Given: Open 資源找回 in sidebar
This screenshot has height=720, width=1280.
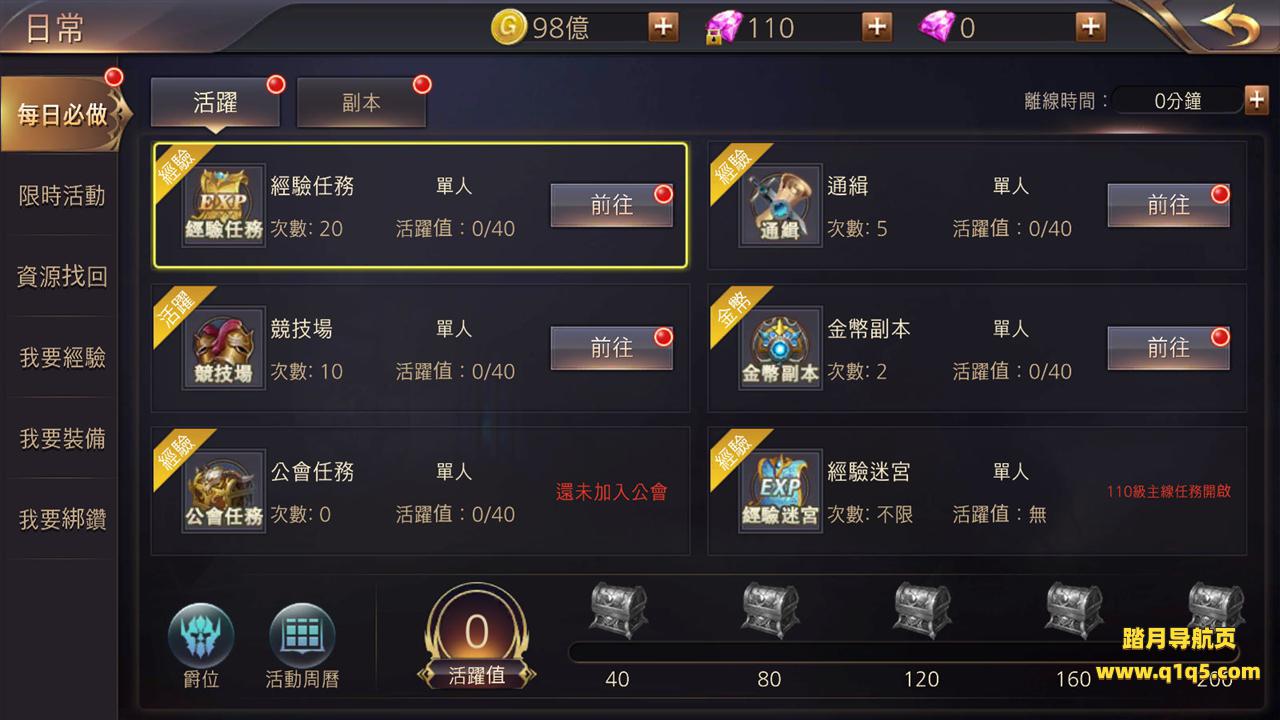Looking at the screenshot, I should point(62,277).
